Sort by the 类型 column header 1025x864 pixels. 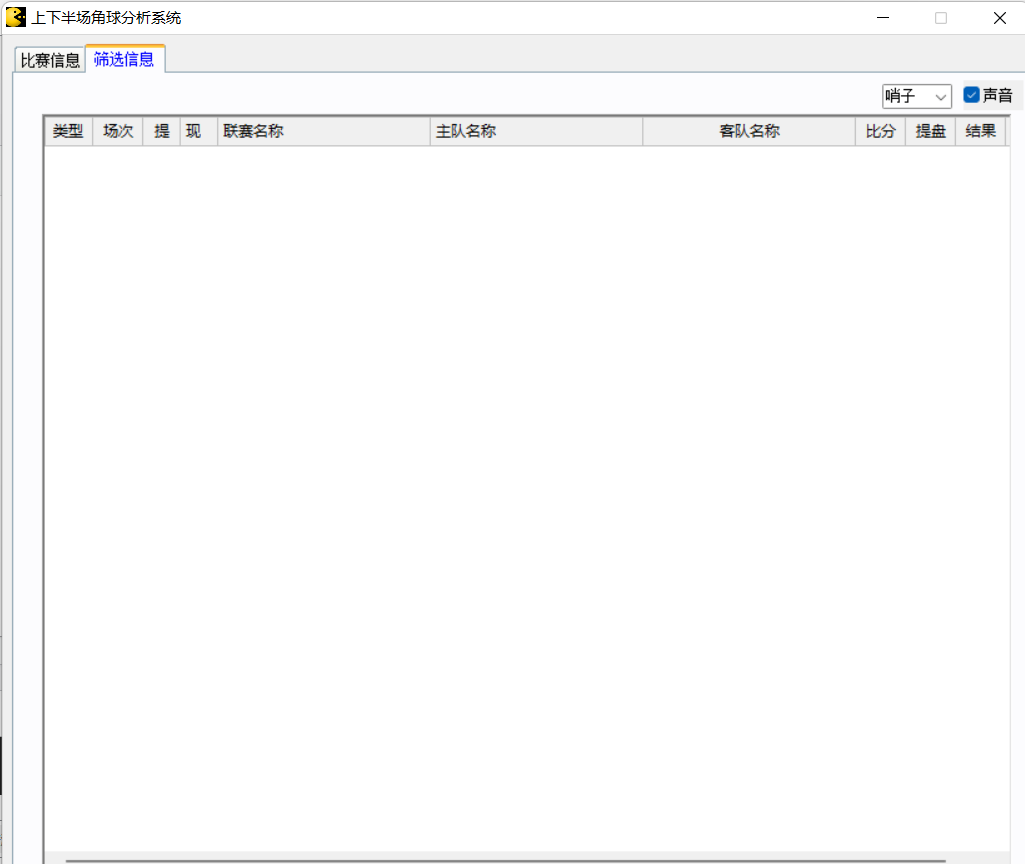(x=68, y=131)
